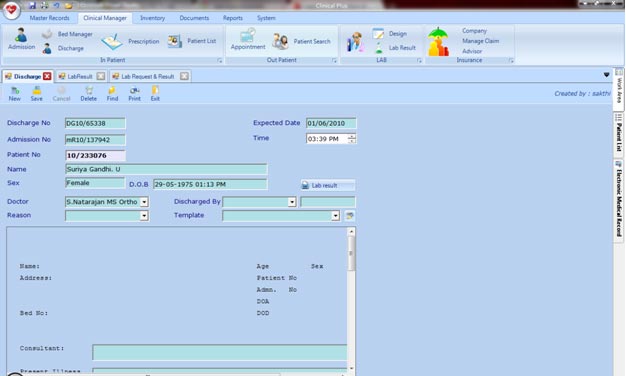Open the tab list dropdown arrow
Viewport: 626px width, 376px height.
click(x=606, y=75)
